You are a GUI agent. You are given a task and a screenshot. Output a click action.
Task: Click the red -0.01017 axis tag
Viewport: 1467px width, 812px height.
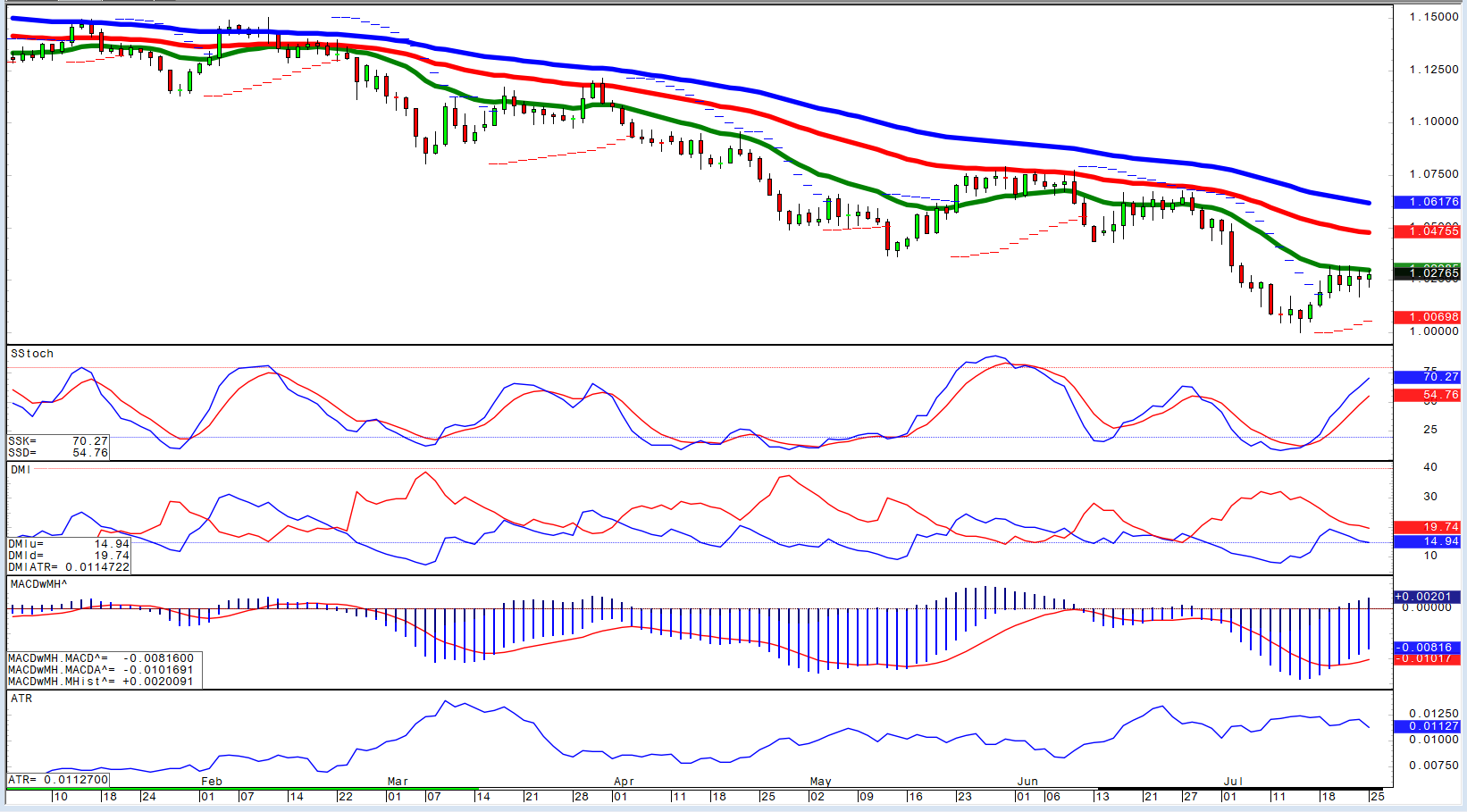[1428, 658]
